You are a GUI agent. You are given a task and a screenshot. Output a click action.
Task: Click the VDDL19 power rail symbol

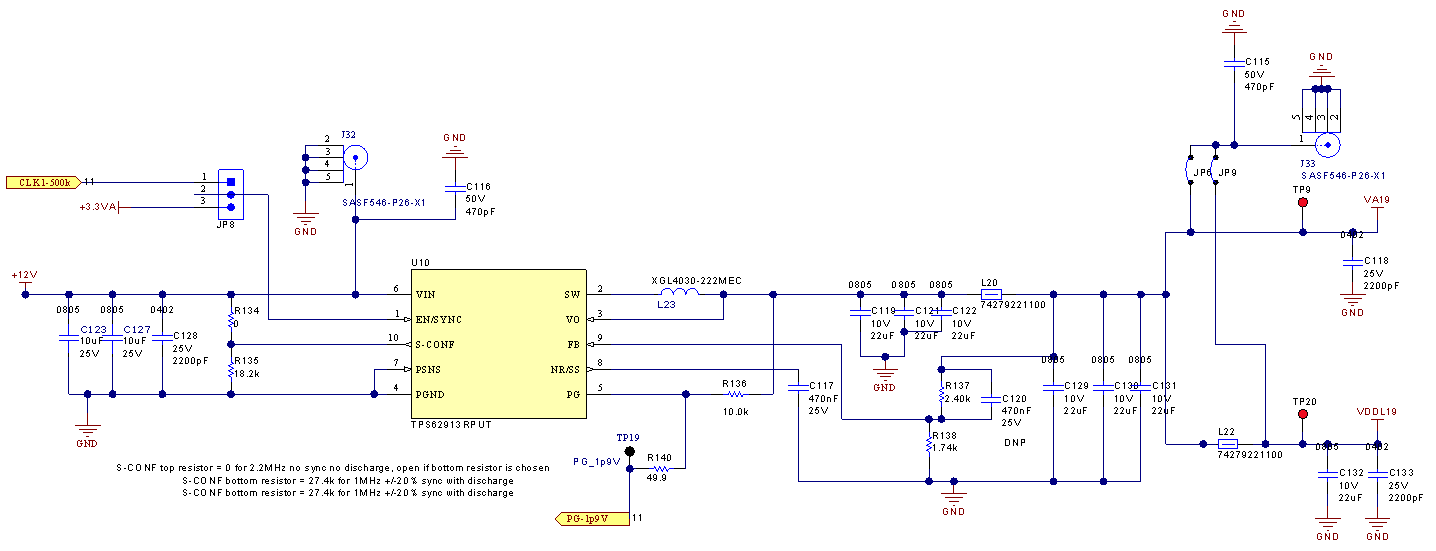coord(1377,416)
